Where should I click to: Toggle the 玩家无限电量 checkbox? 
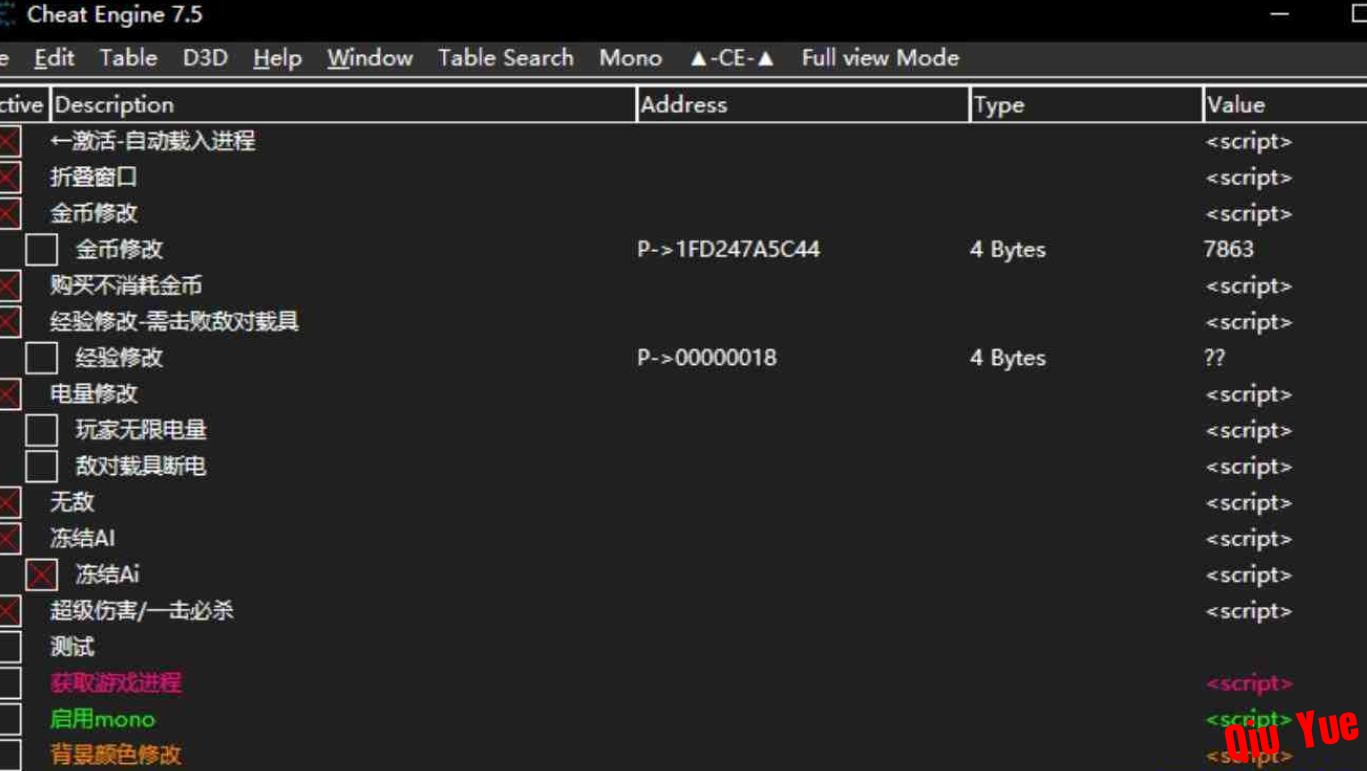click(41, 430)
